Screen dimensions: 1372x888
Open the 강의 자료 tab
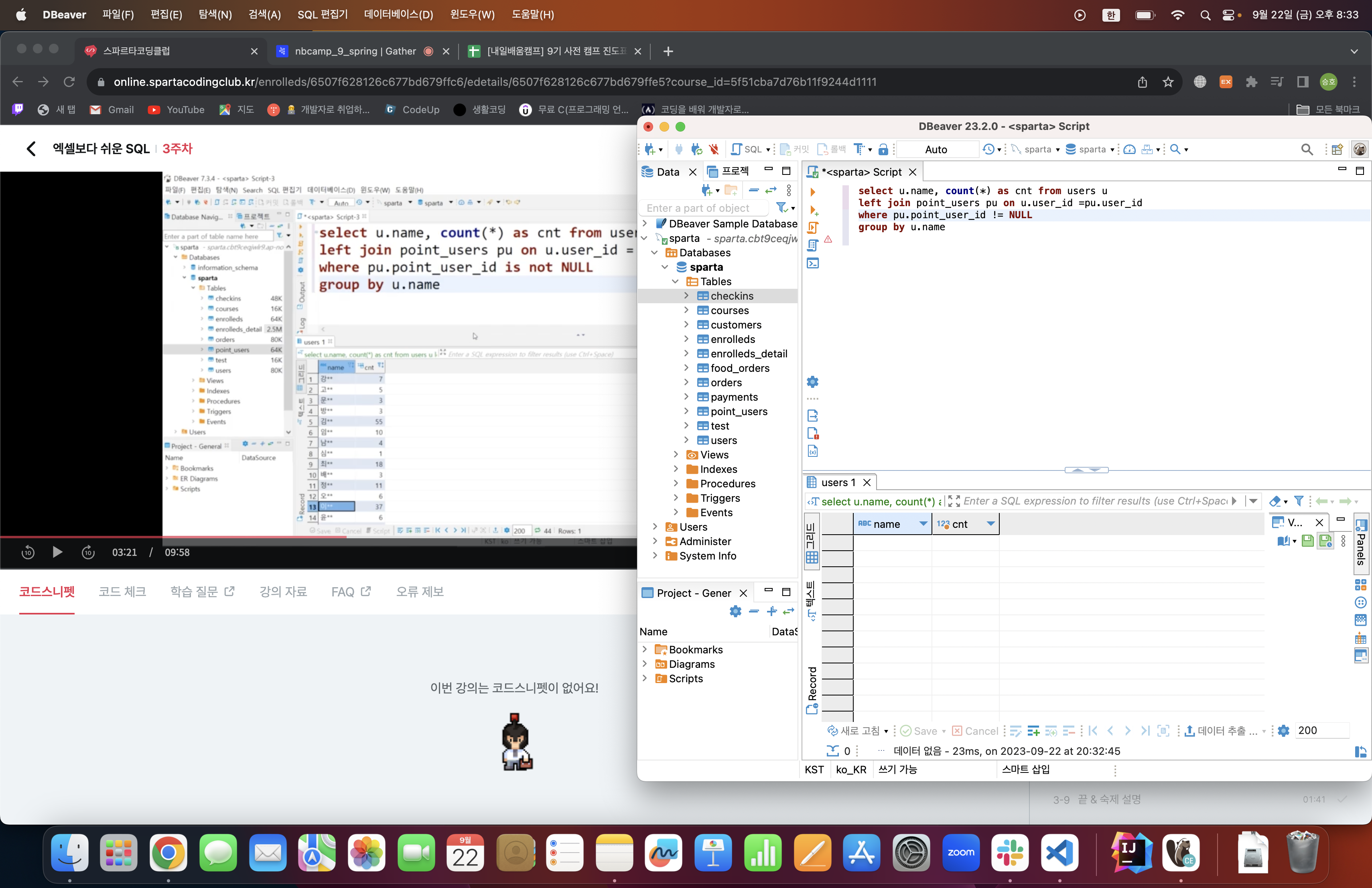(283, 592)
